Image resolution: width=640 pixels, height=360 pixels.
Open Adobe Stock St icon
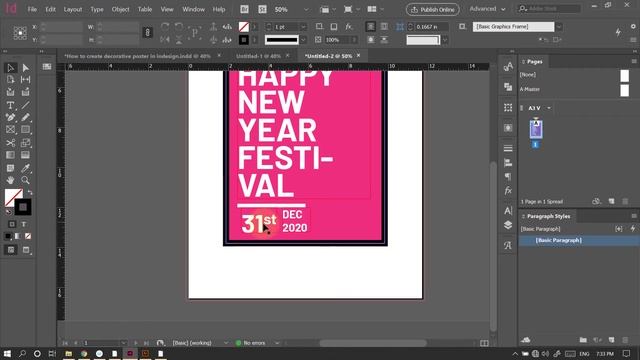262,9
